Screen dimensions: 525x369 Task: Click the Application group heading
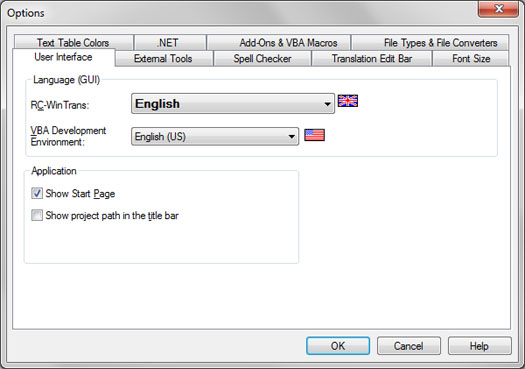pyautogui.click(x=54, y=171)
